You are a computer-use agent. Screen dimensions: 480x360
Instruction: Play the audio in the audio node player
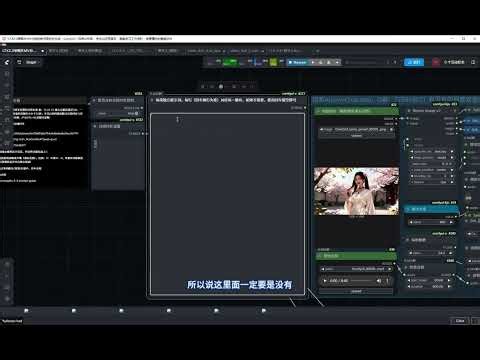(325, 281)
